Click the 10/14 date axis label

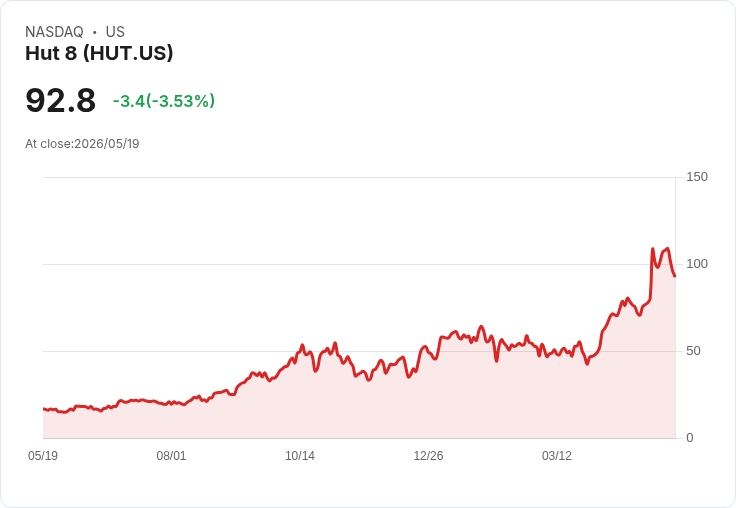point(300,456)
